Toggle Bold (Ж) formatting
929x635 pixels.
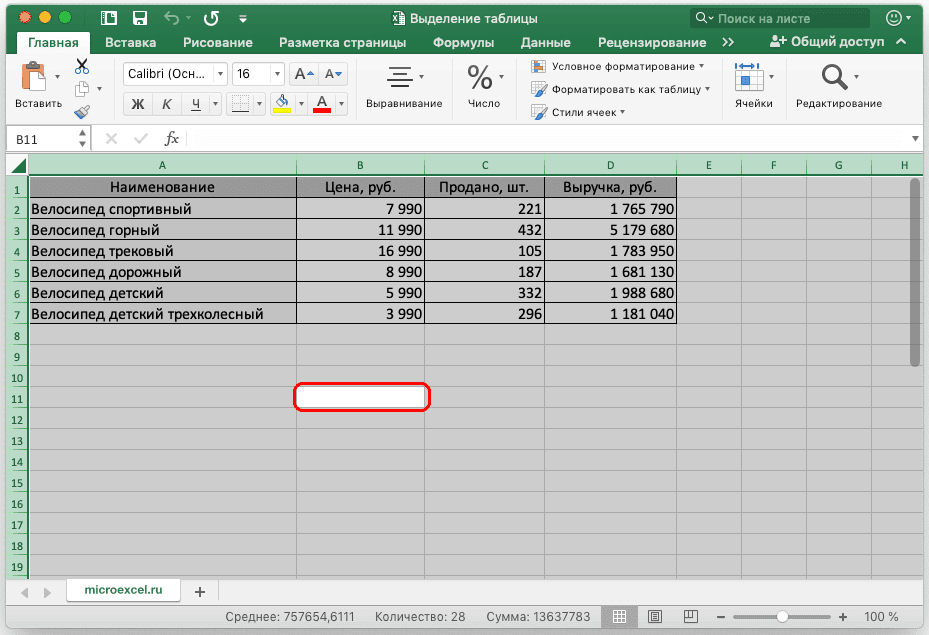click(138, 104)
